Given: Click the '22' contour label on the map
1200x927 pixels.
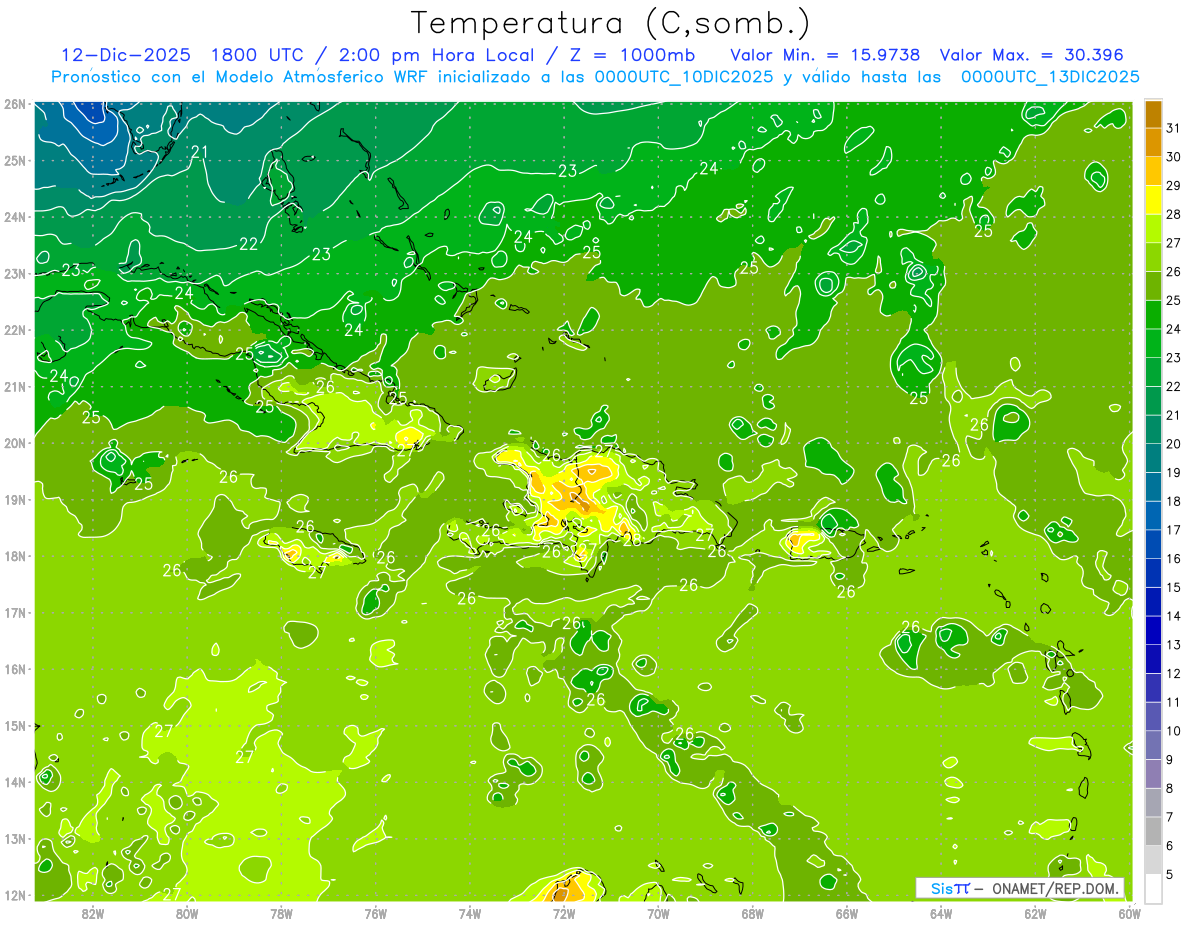Looking at the screenshot, I should pyautogui.click(x=248, y=244).
